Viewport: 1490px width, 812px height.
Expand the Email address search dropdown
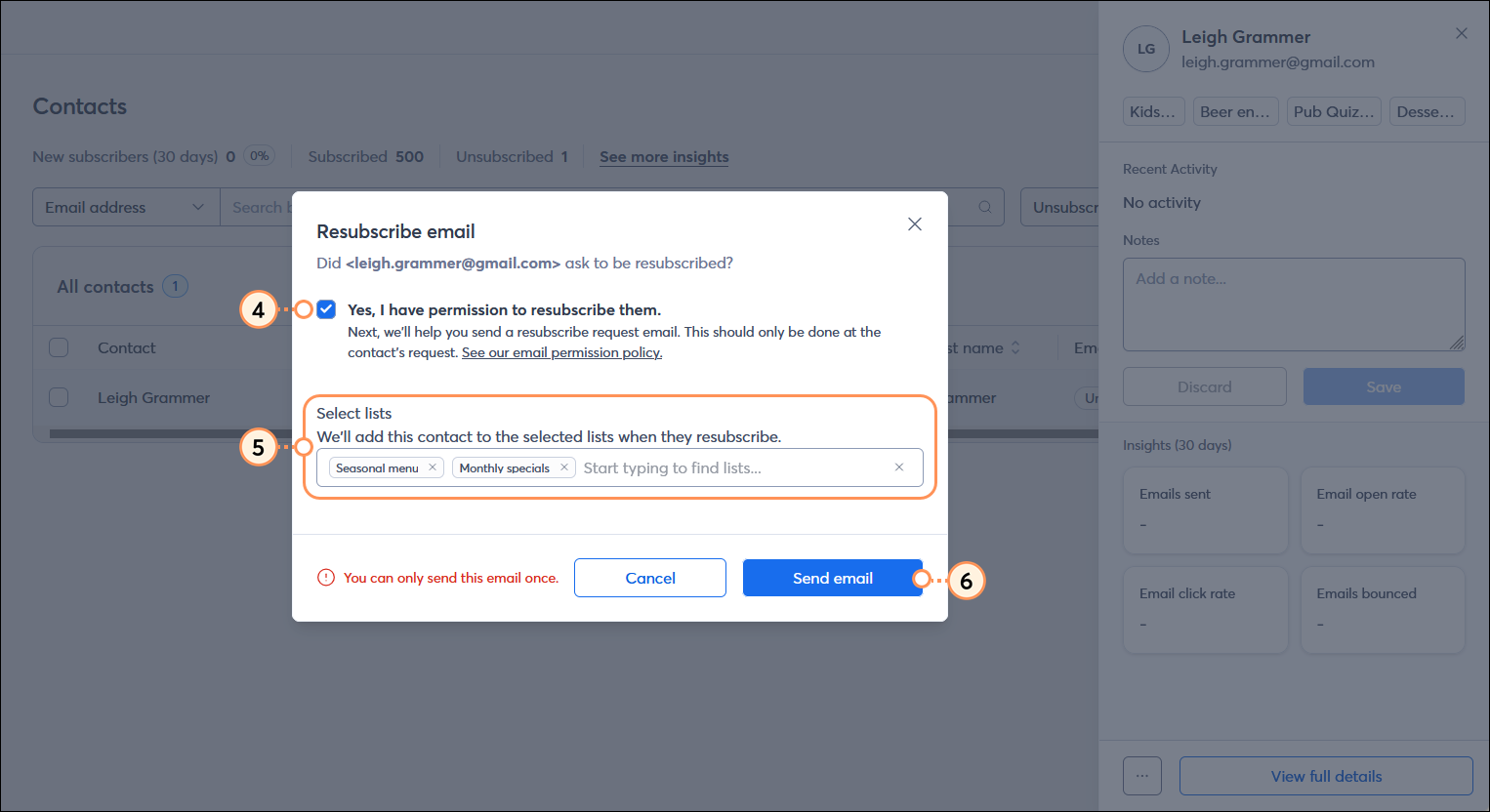tap(126, 207)
